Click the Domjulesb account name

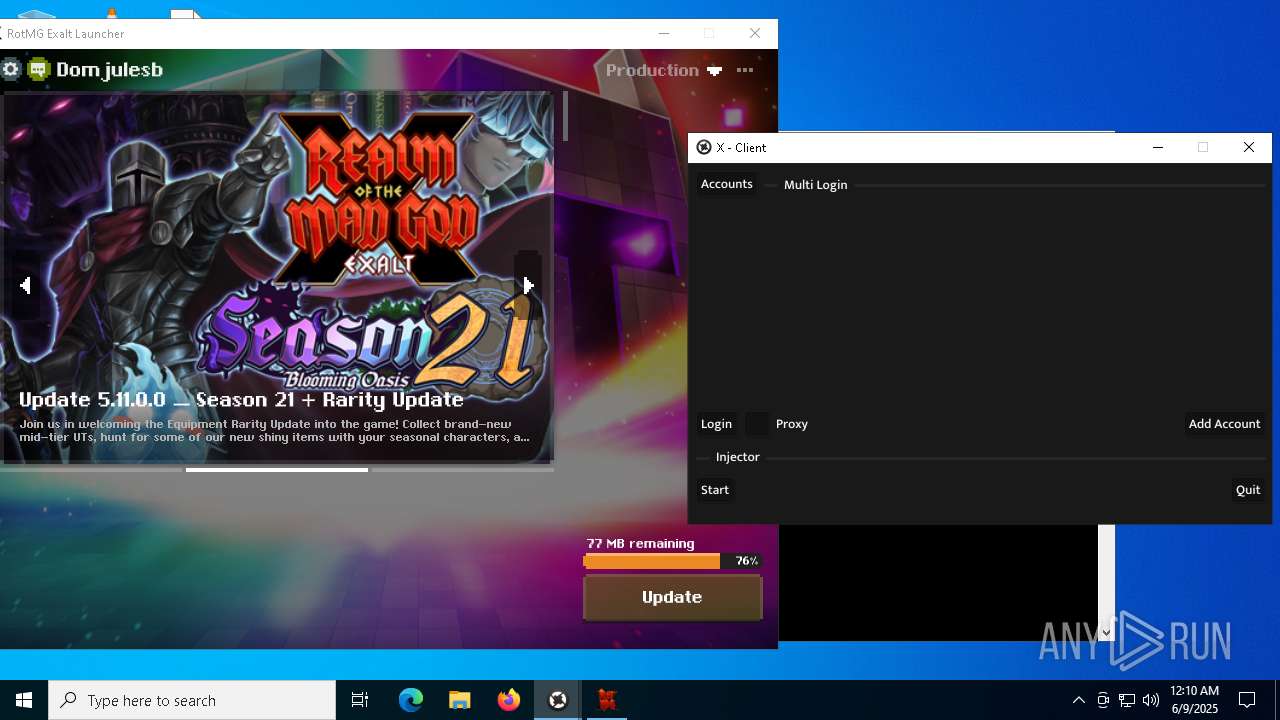point(109,69)
